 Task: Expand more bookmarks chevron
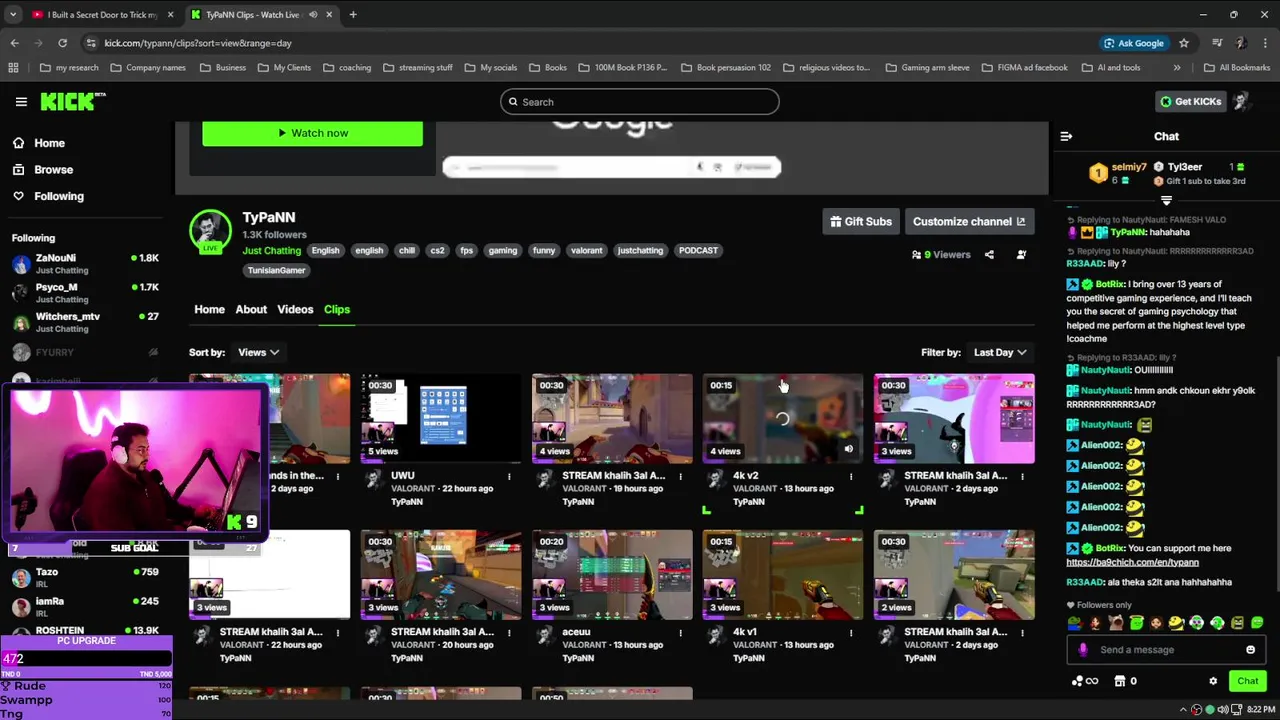(x=1177, y=68)
